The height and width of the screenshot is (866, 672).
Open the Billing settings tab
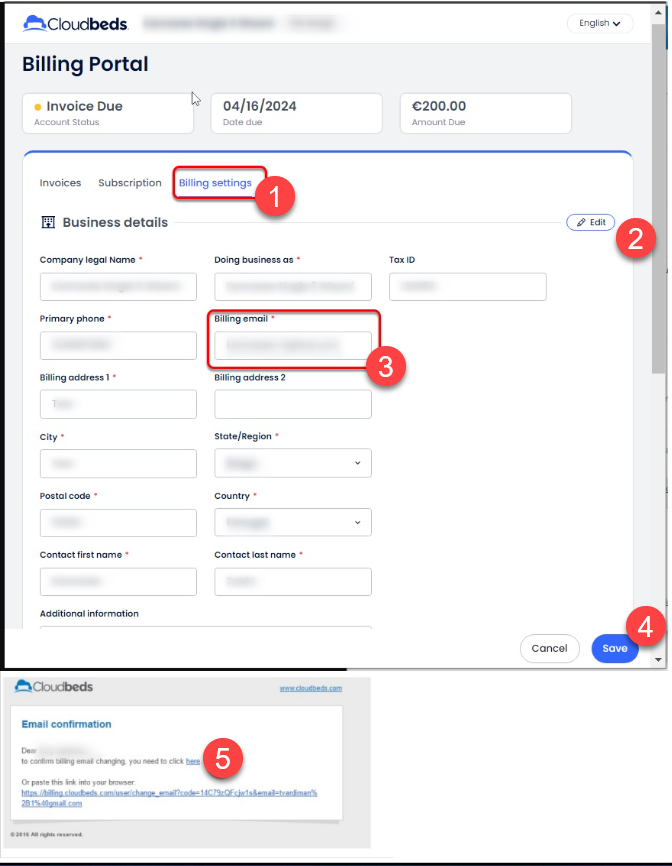(215, 183)
